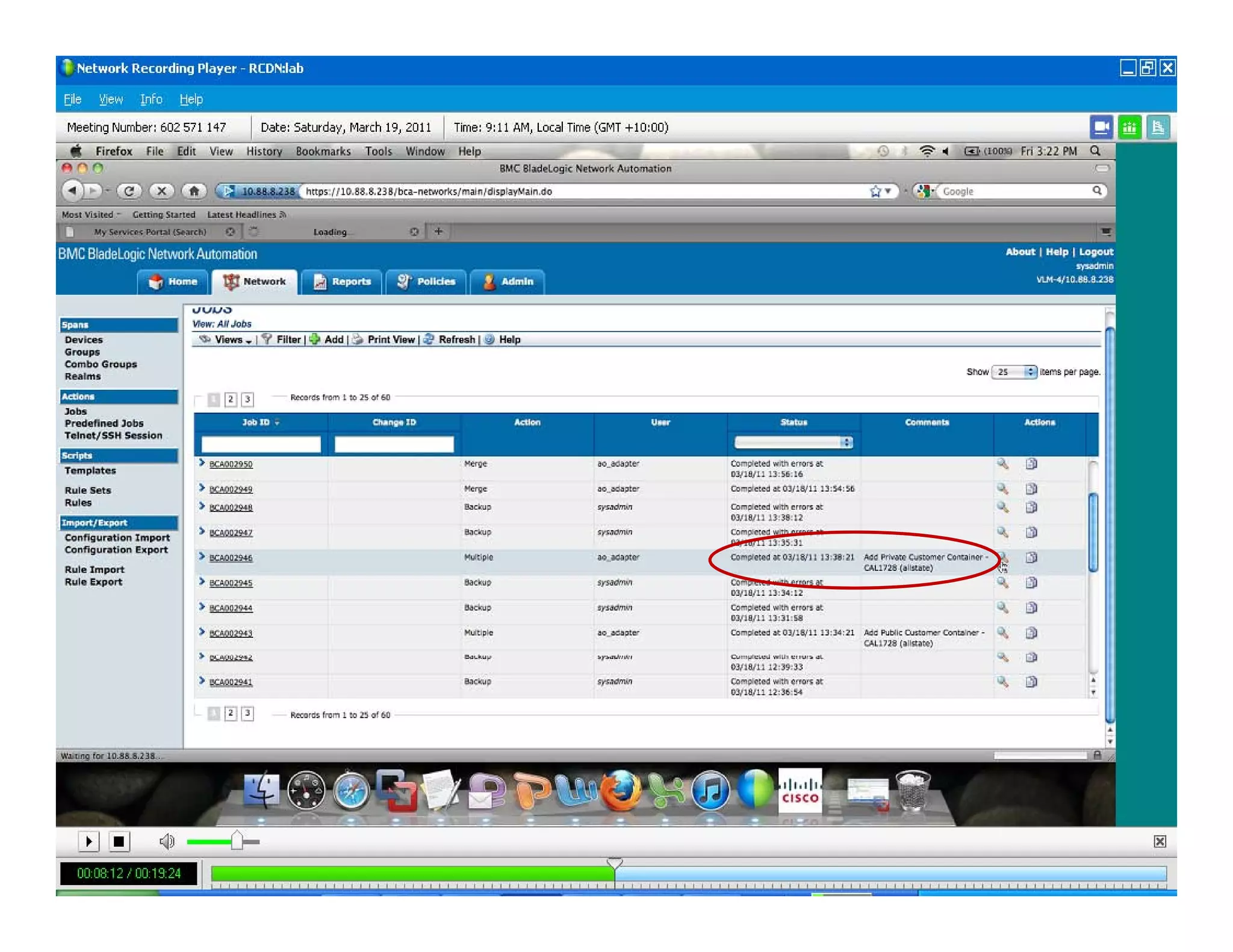
Task: Expand the row for job BCA002941
Action: [202, 681]
